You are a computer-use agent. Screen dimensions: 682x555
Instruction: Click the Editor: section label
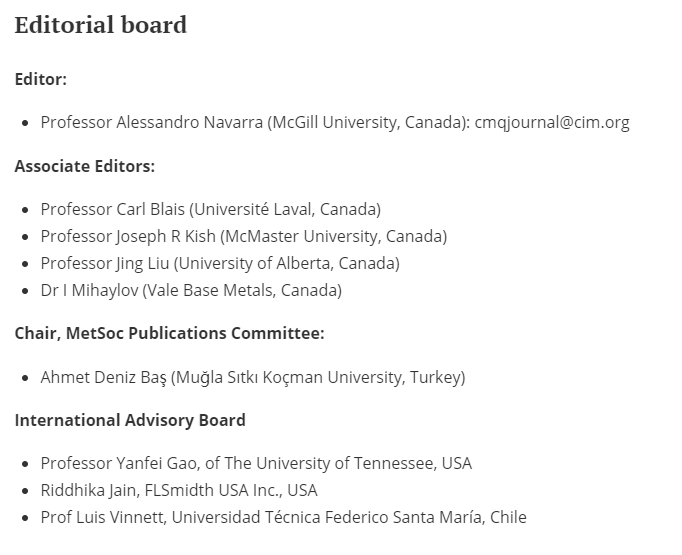tap(41, 79)
